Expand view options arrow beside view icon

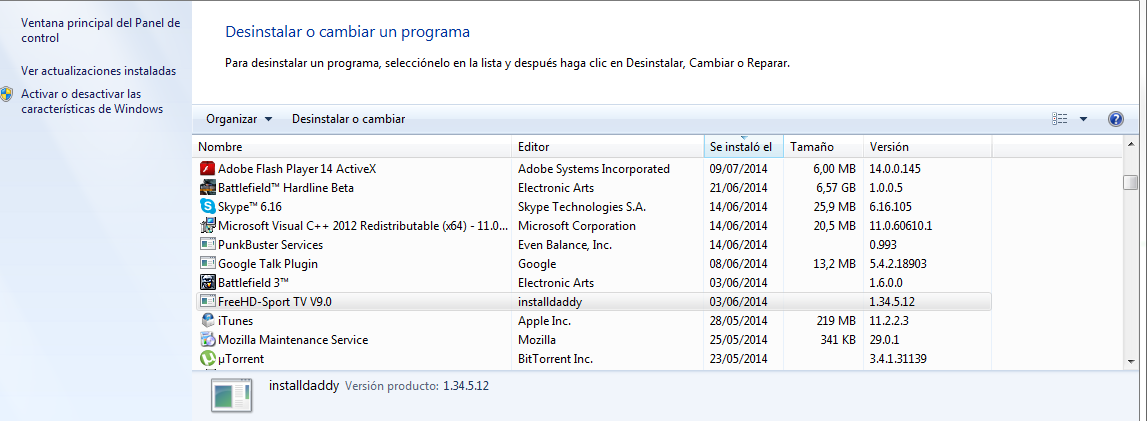point(1083,119)
